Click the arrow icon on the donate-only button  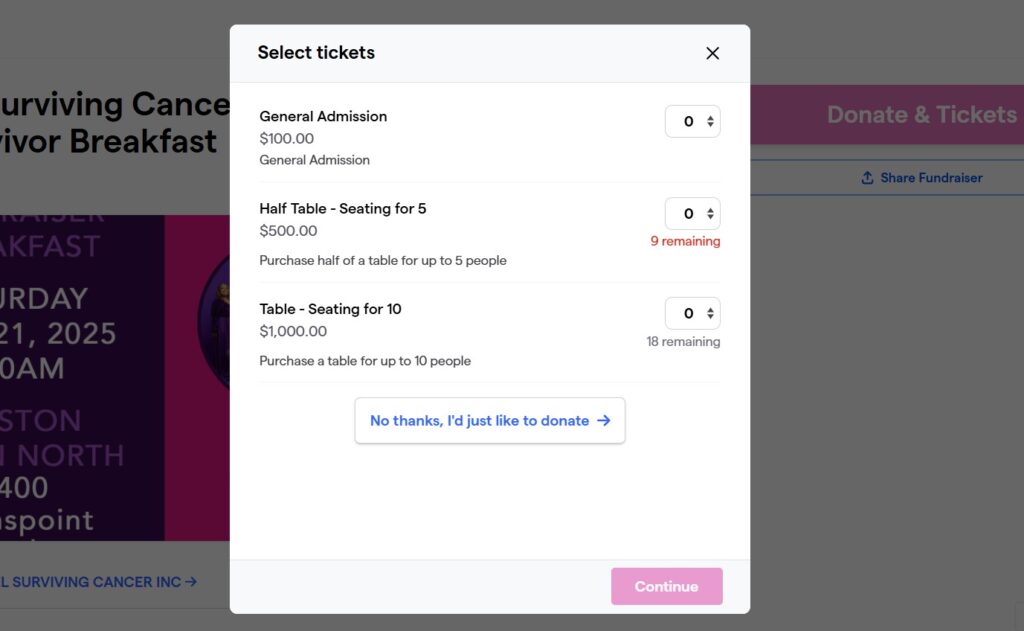[604, 421]
